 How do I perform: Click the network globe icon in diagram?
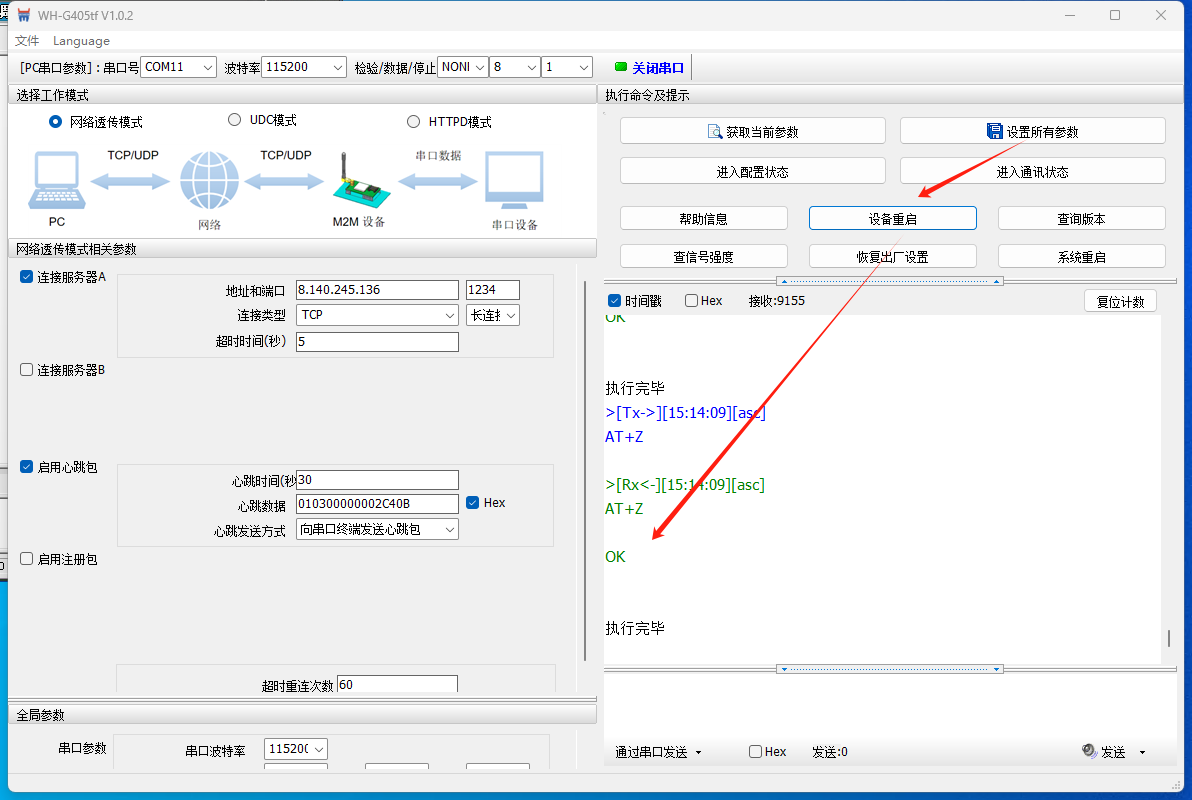tap(209, 181)
